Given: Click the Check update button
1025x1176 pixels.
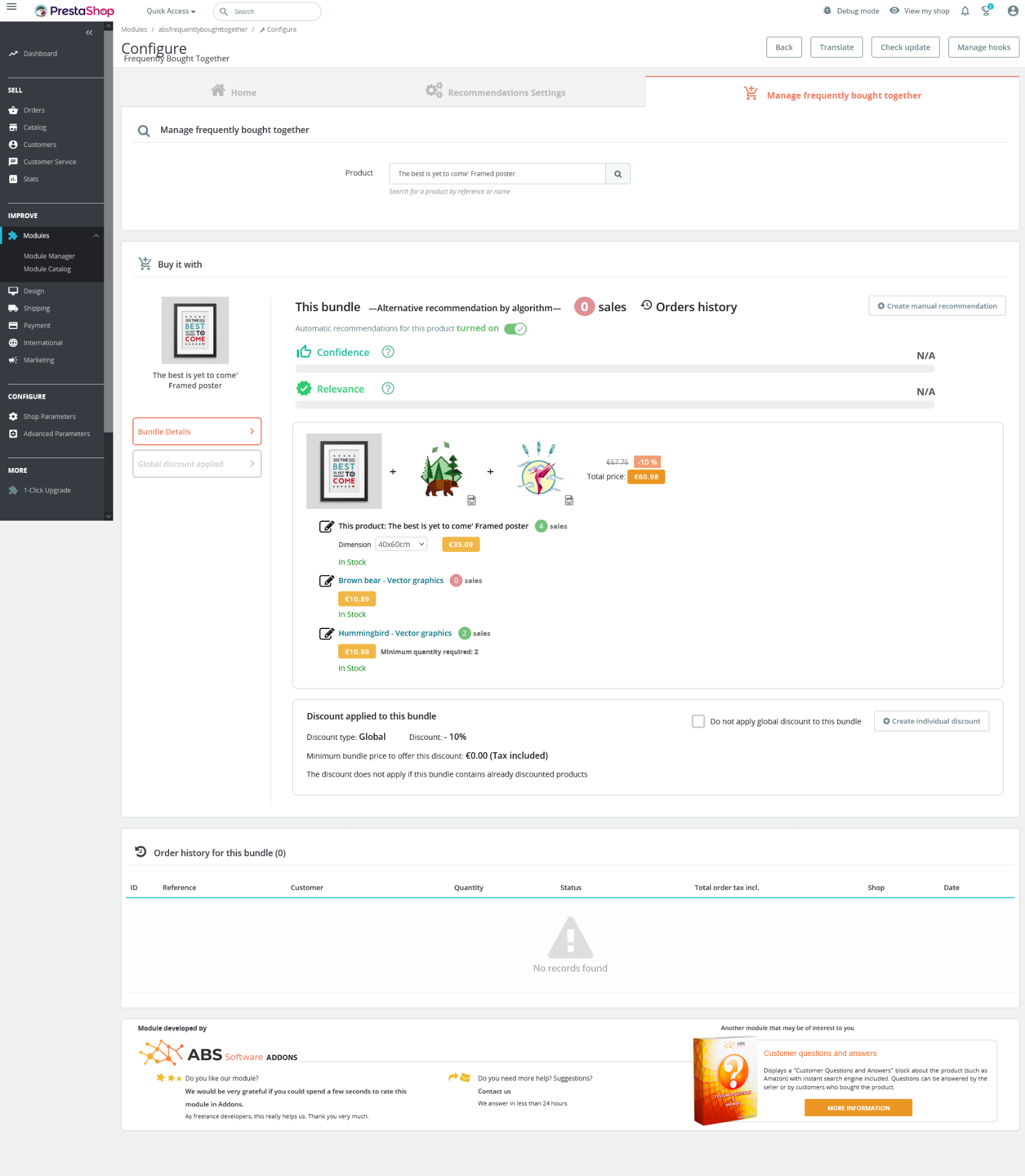Looking at the screenshot, I should [x=905, y=47].
